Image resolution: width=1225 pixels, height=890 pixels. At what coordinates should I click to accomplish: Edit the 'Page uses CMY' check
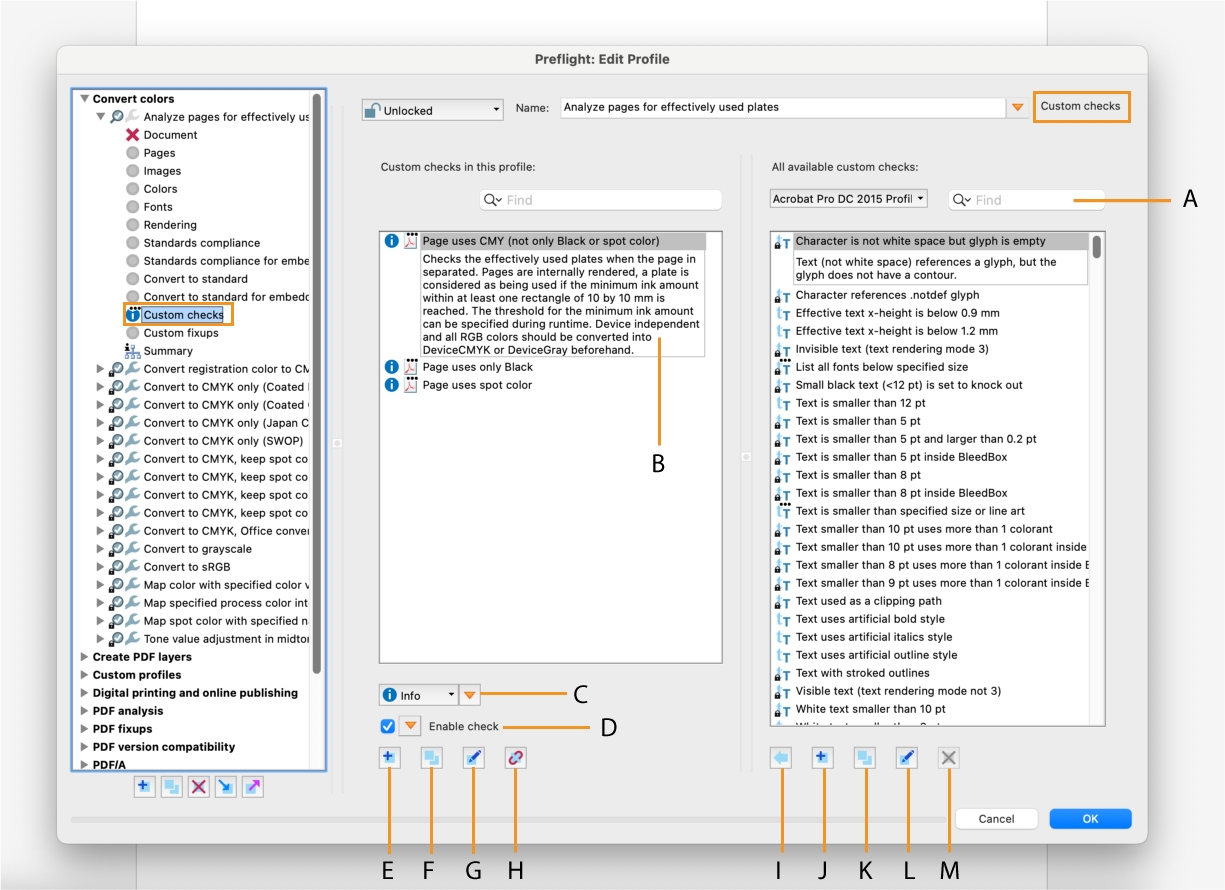click(474, 757)
